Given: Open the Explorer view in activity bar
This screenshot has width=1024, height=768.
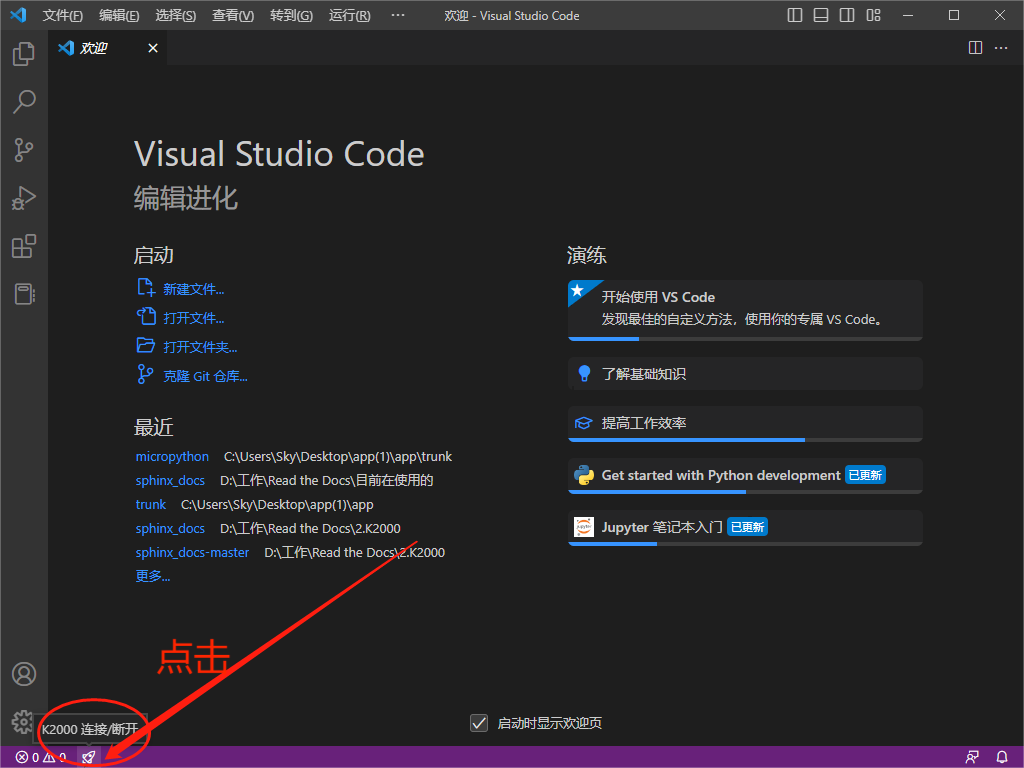Looking at the screenshot, I should pyautogui.click(x=24, y=54).
